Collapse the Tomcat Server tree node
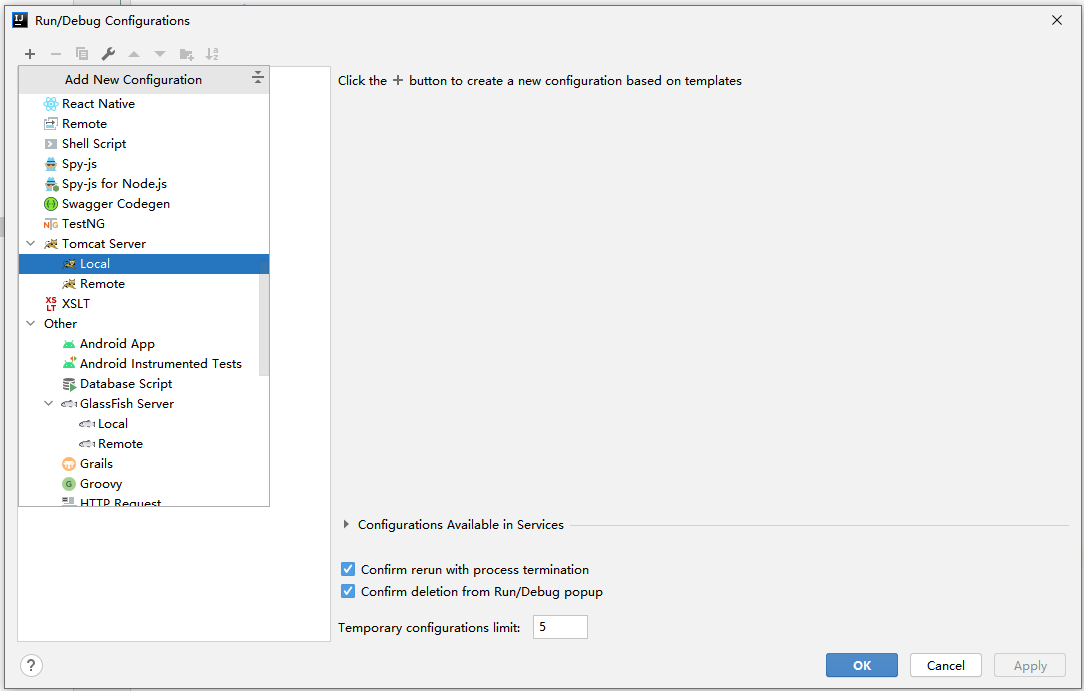Screen dimensions: 1084x691 pos(30,244)
